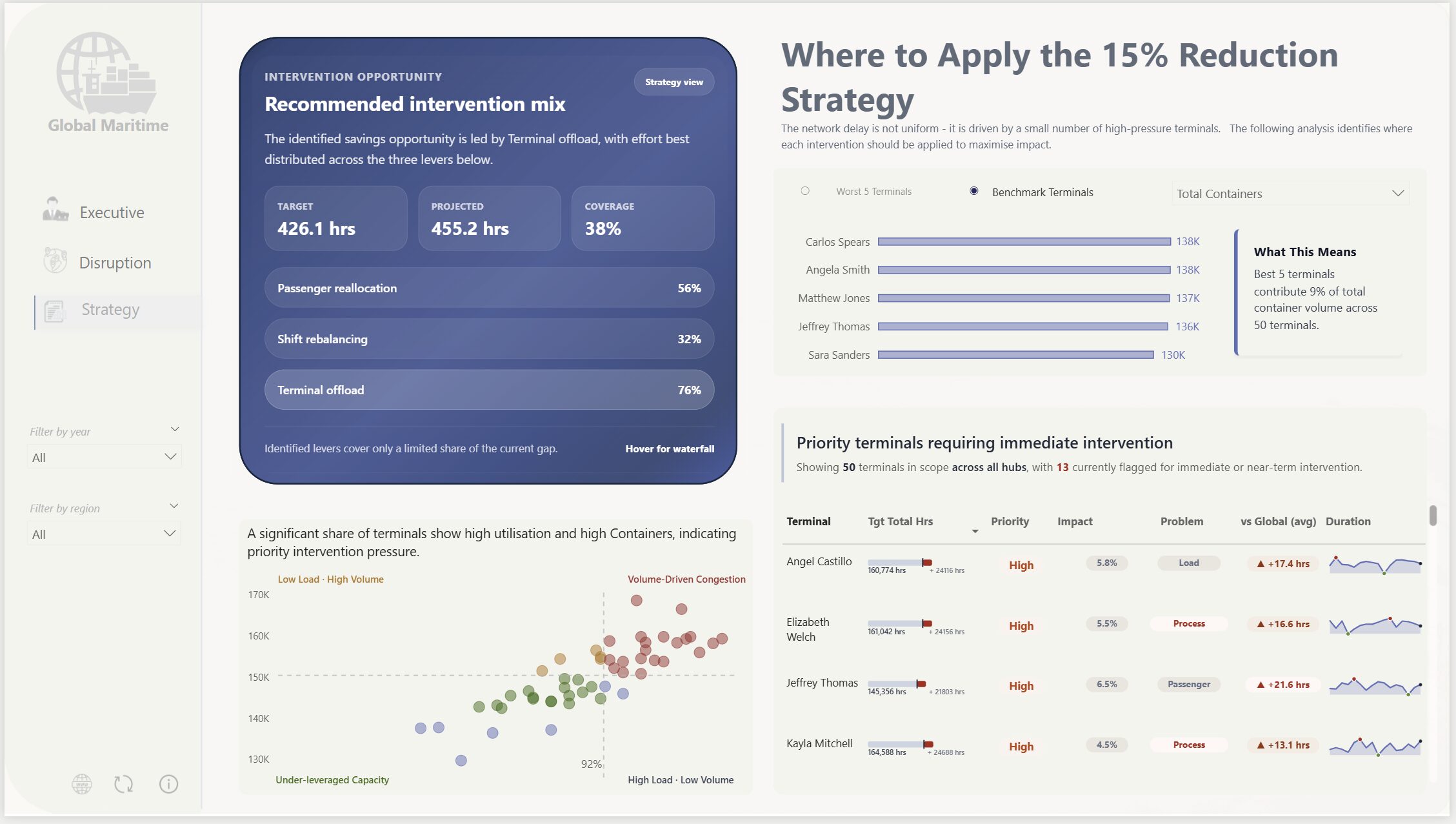Select the Benchmark Terminals radio option
This screenshot has height=824, width=1456.
pyautogui.click(x=974, y=191)
